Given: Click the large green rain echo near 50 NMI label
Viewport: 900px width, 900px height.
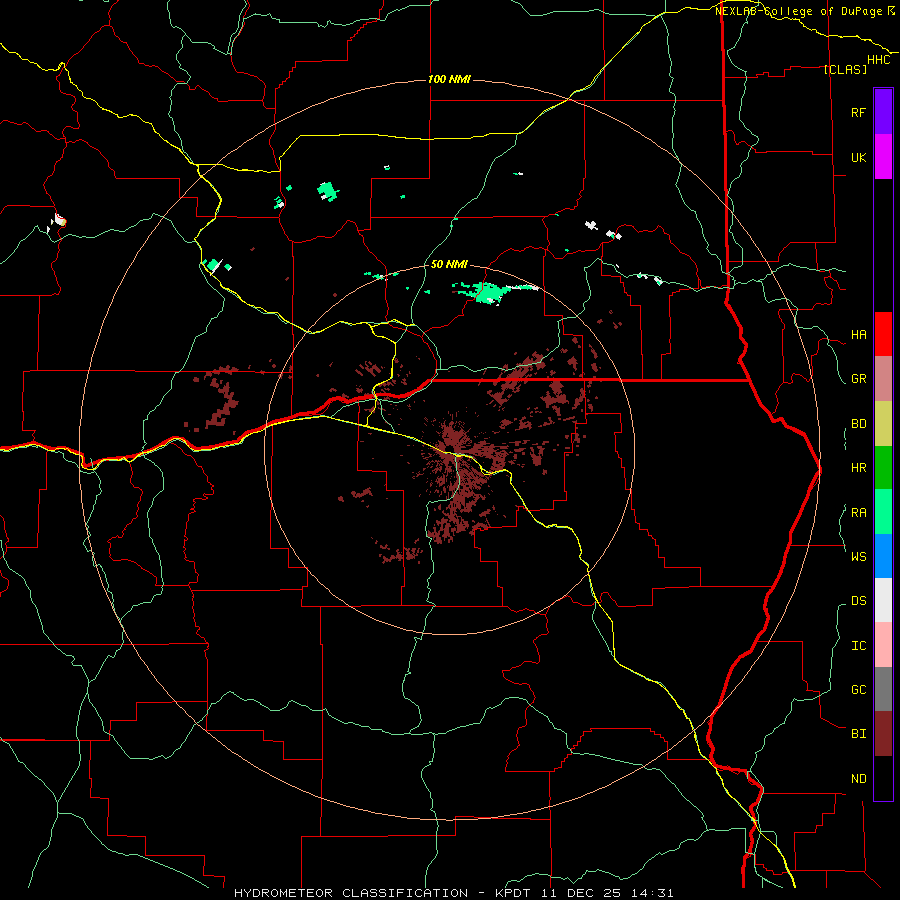Looking at the screenshot, I should (x=487, y=292).
